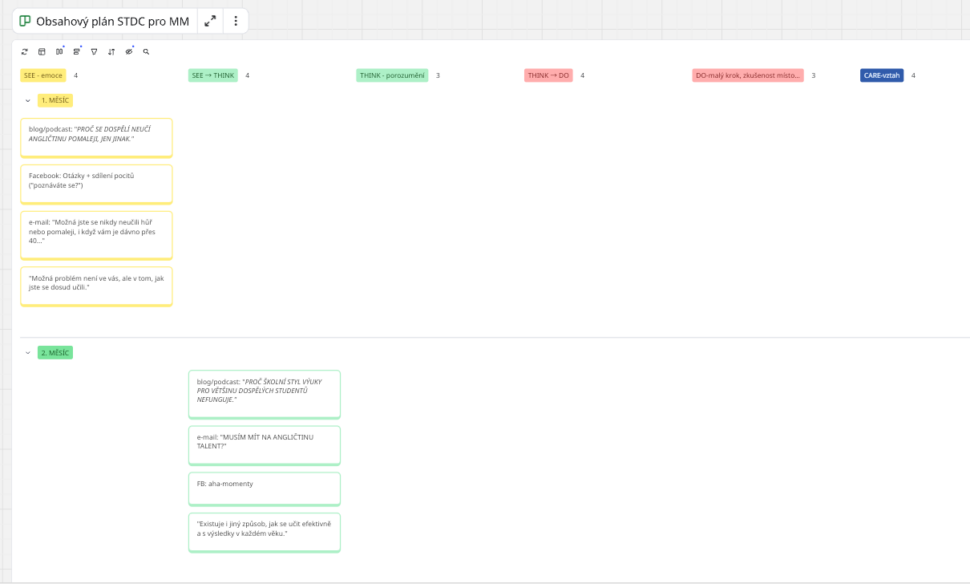Expand the board to fullscreen
This screenshot has height=584, width=970.
tap(210, 21)
